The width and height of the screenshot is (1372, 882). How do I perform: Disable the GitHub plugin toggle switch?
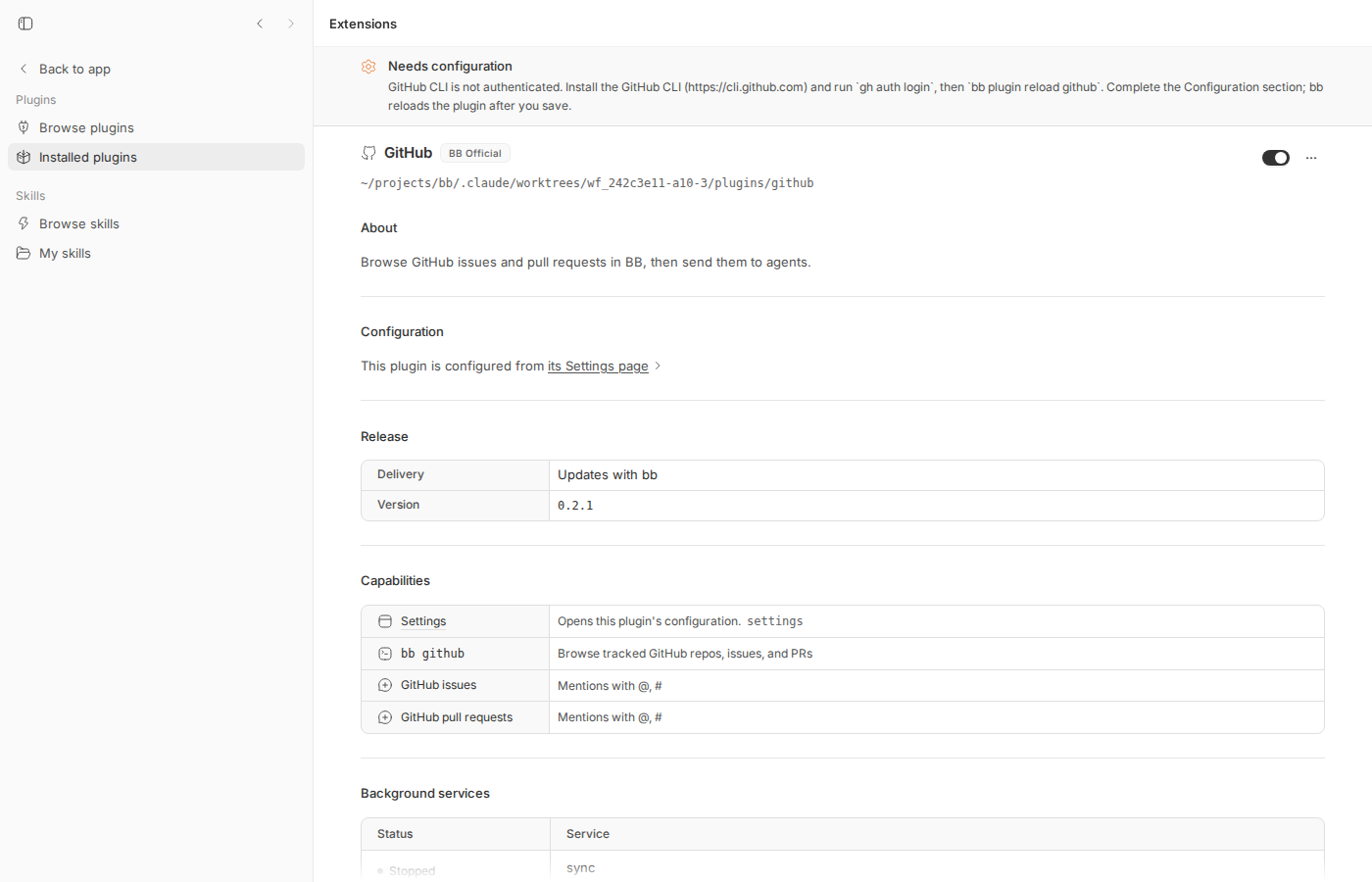point(1276,158)
